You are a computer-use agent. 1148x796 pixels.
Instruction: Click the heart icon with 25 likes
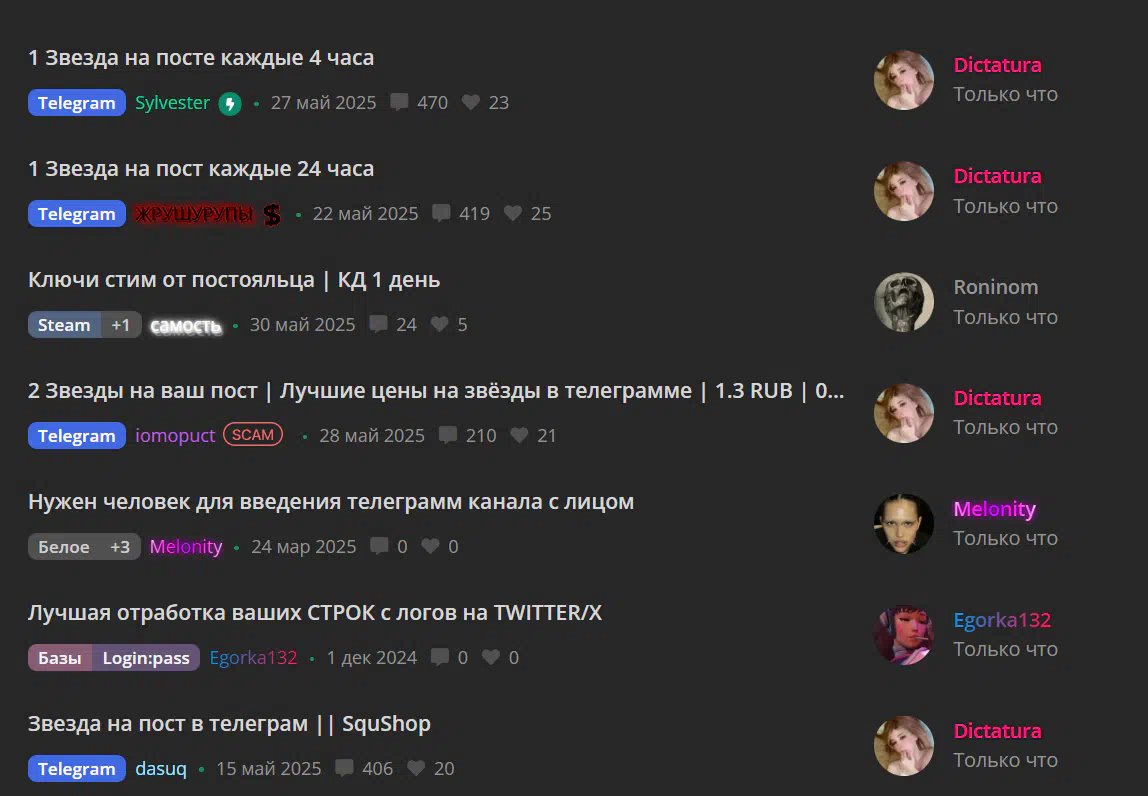513,213
